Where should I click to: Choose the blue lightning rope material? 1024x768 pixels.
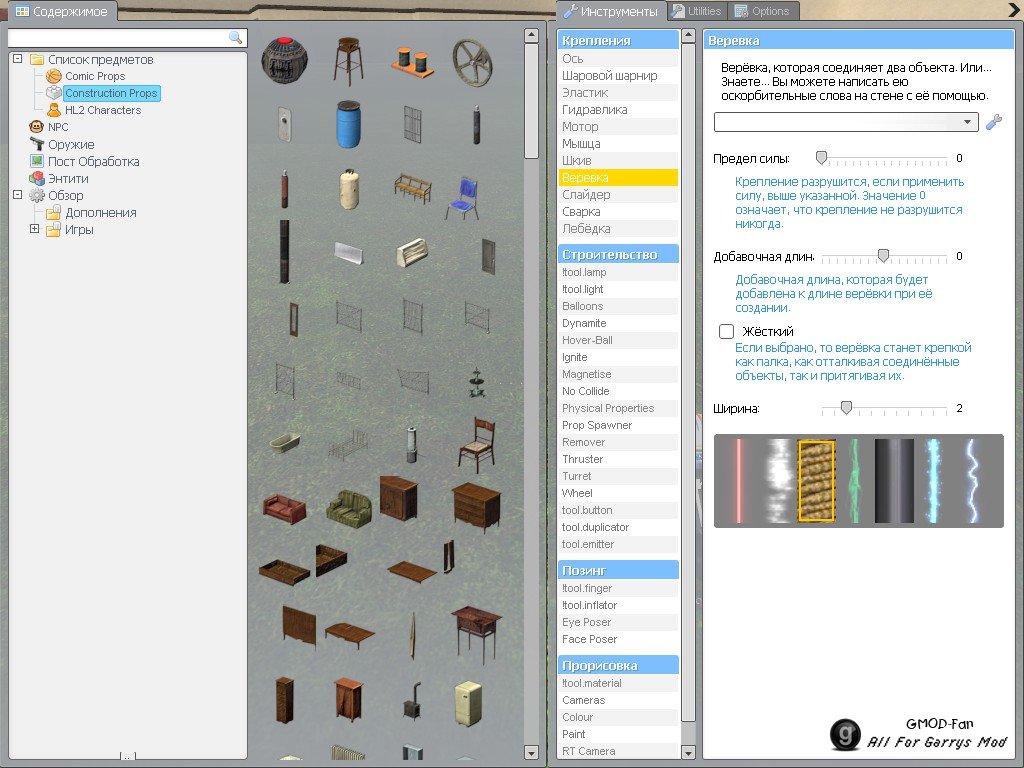point(972,481)
